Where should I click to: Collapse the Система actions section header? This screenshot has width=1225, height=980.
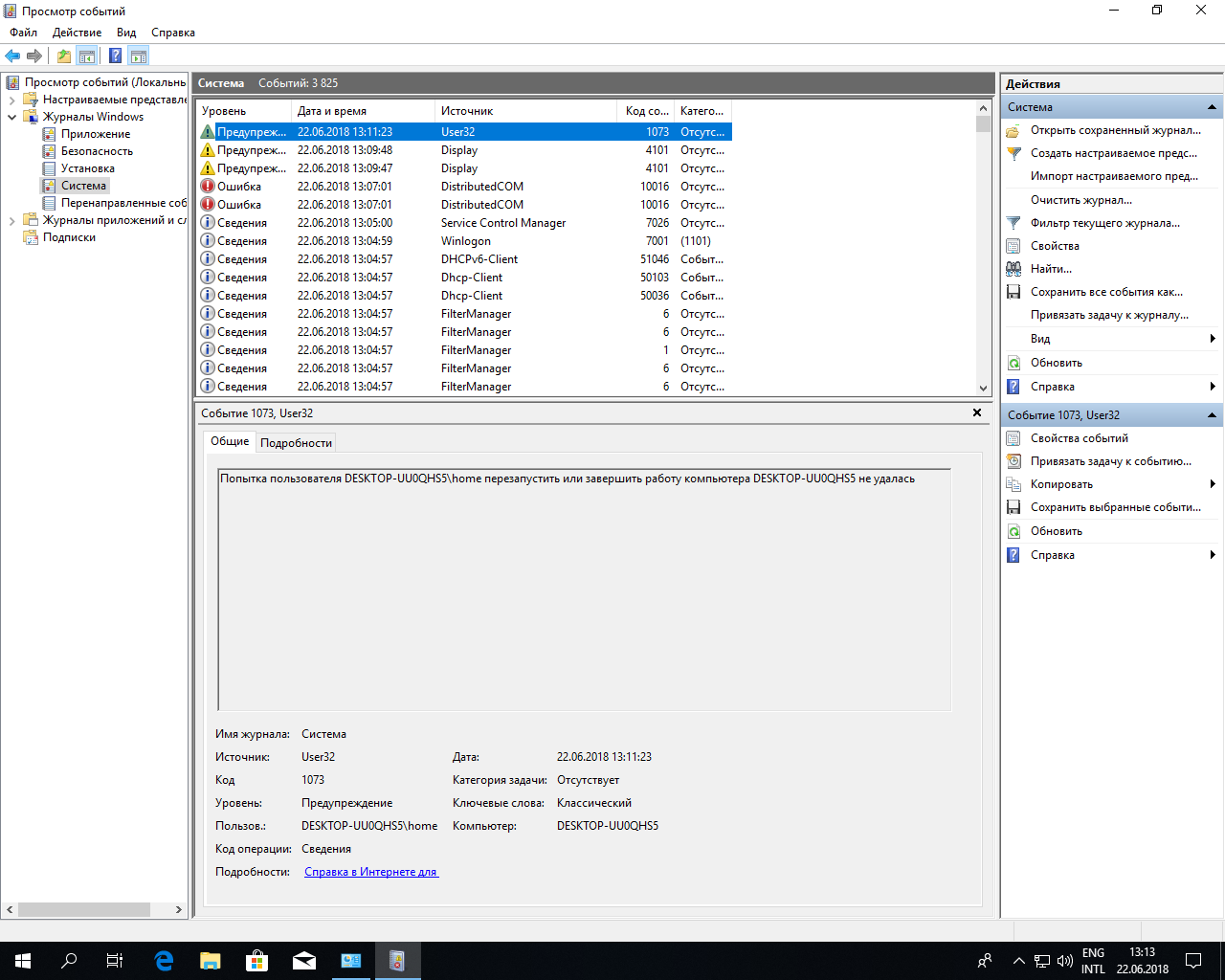click(1212, 107)
